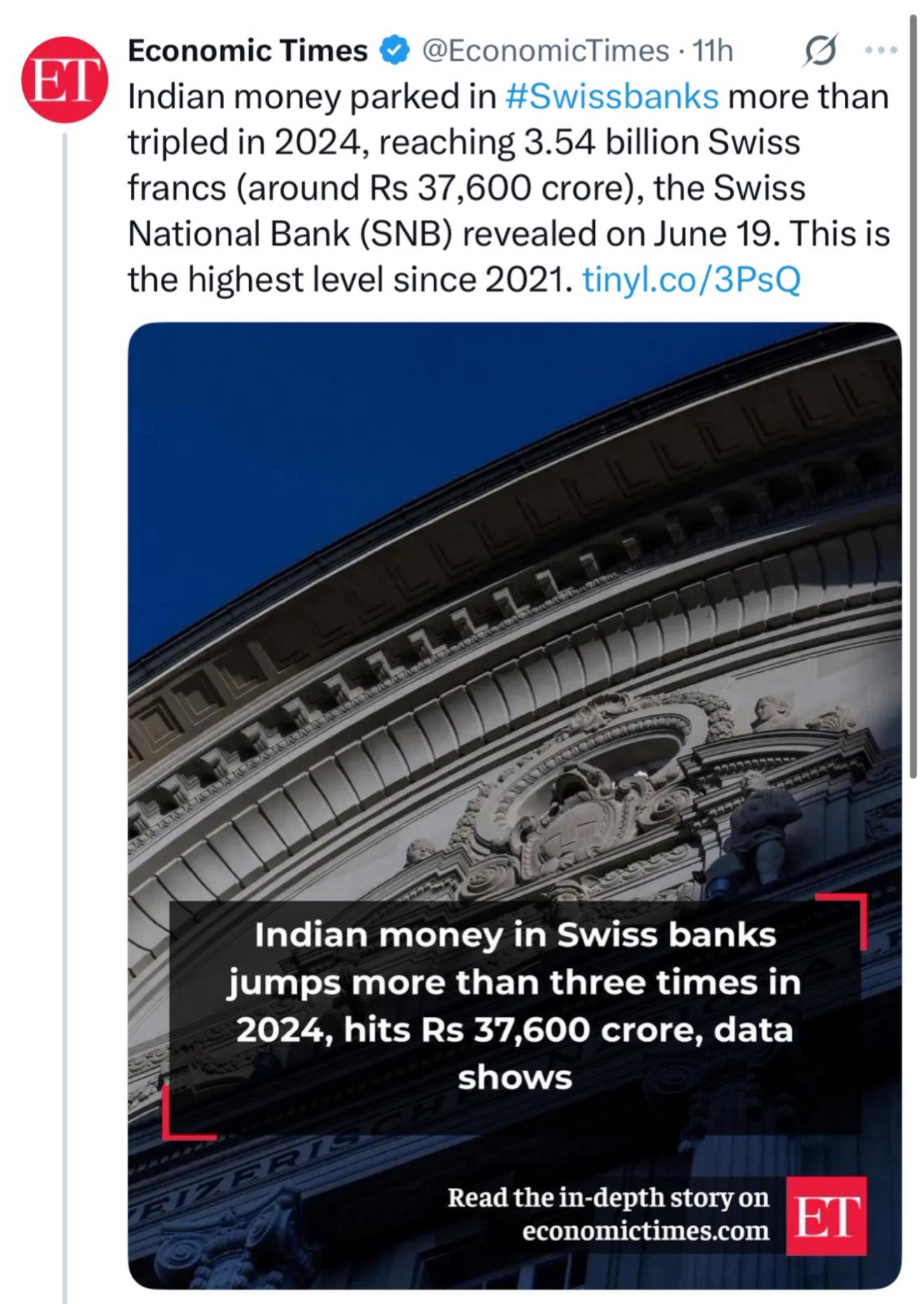Click the thread connector line below the avatar
This screenshot has height=1304, width=924.
[65, 700]
